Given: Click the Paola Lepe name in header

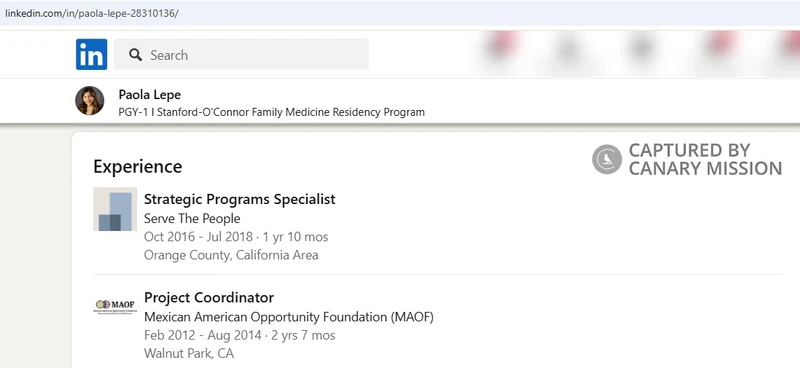Looking at the screenshot, I should point(149,94).
